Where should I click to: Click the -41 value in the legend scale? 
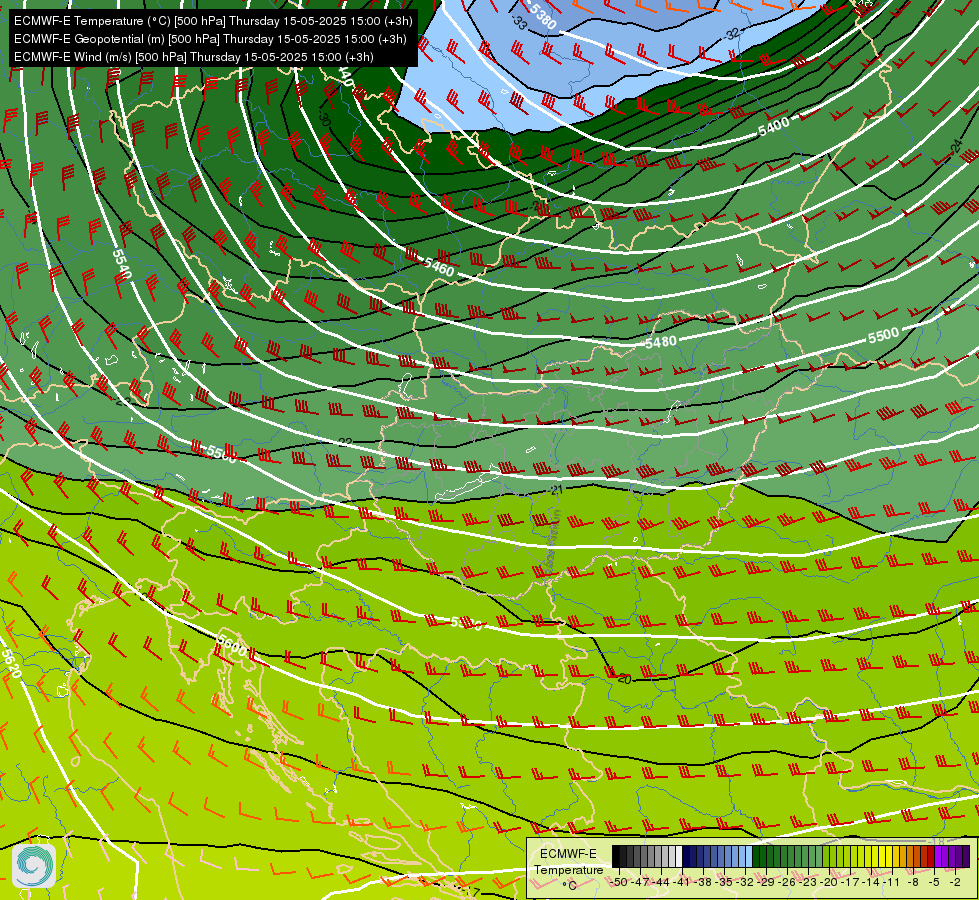pyautogui.click(x=683, y=882)
